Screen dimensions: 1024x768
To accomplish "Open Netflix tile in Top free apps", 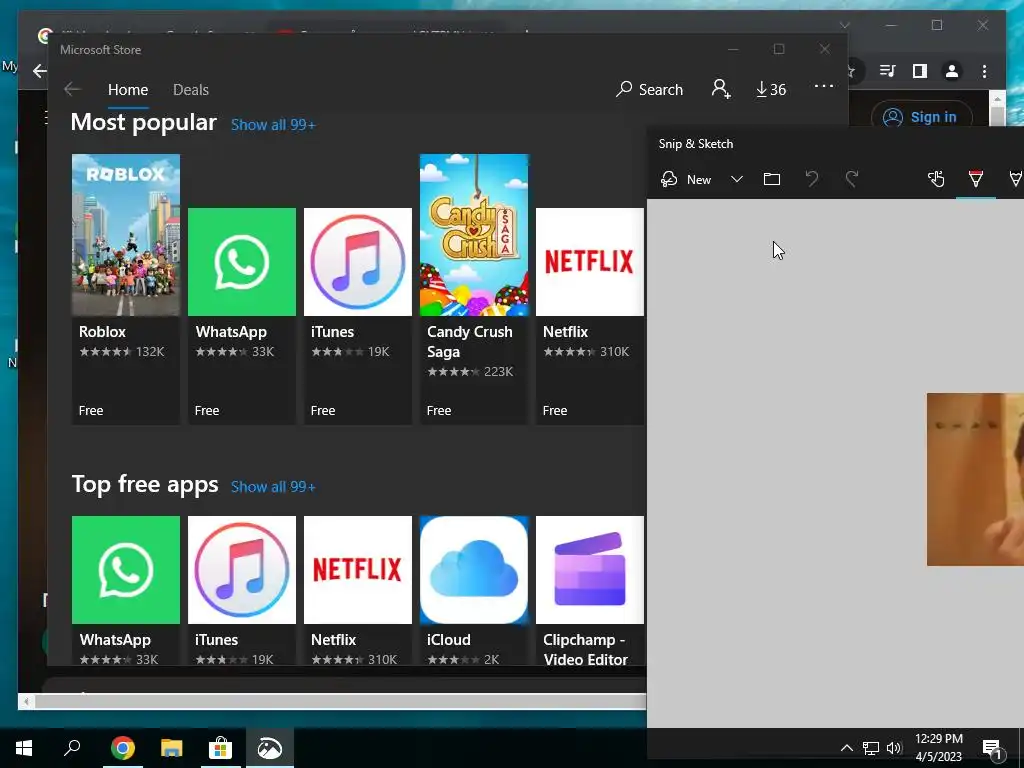I will click(x=358, y=590).
